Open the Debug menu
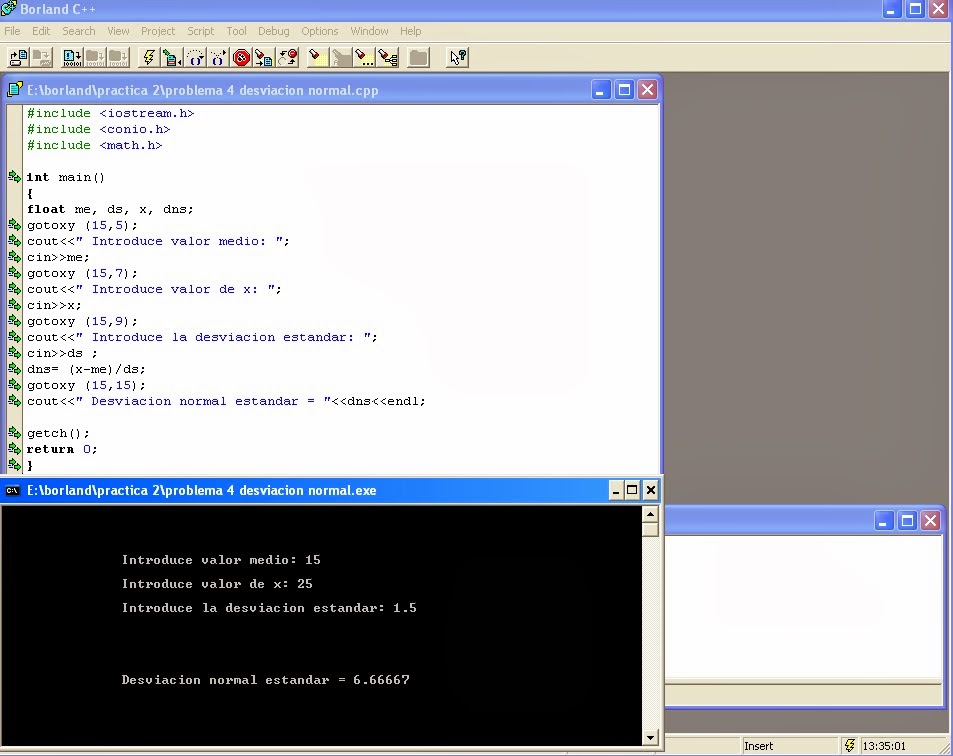Image resolution: width=953 pixels, height=756 pixels. click(x=273, y=31)
